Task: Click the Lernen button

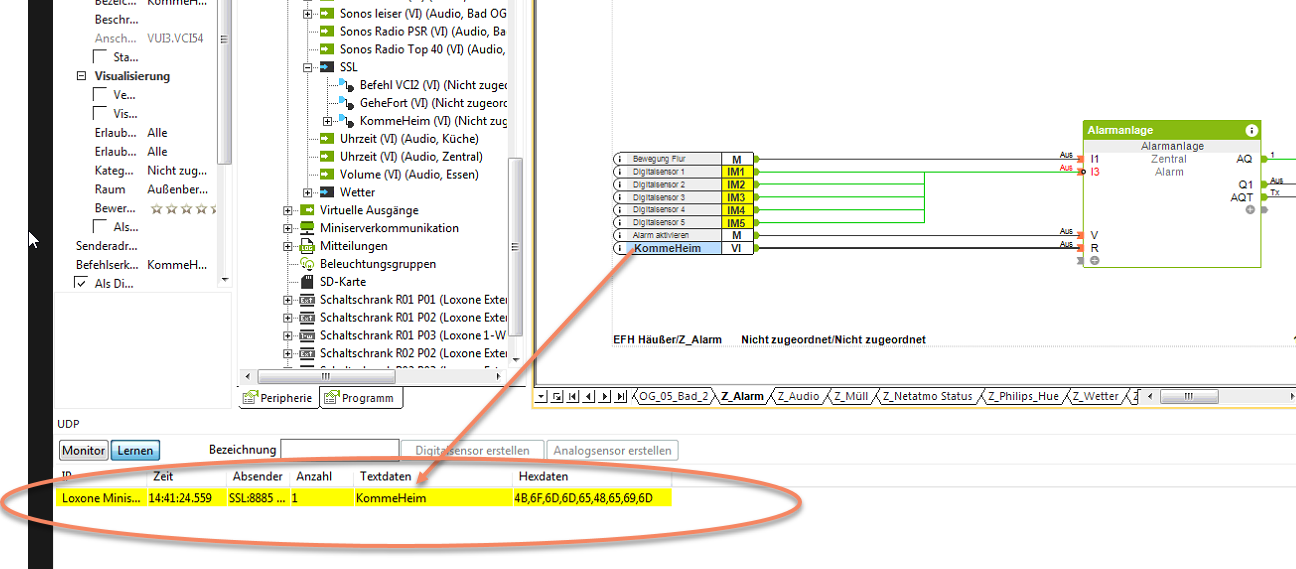Action: point(134,451)
